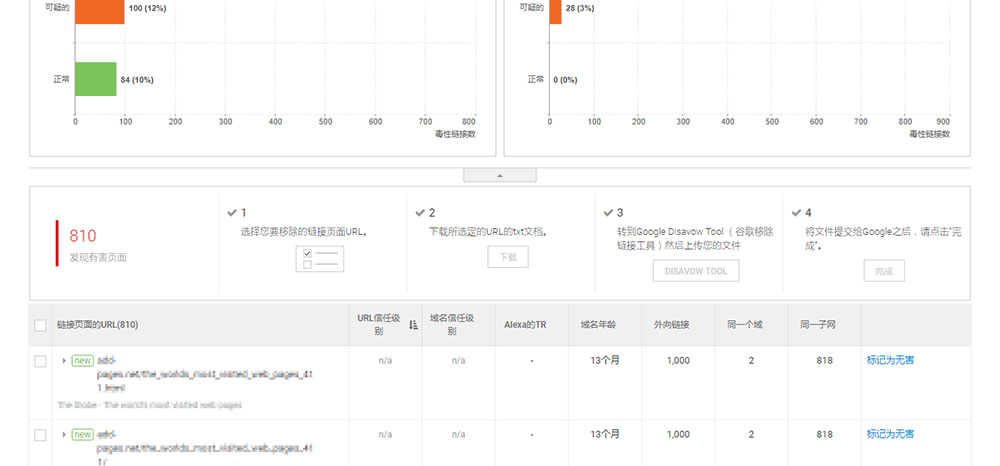Check the second URL row checkbox

pyautogui.click(x=40, y=435)
